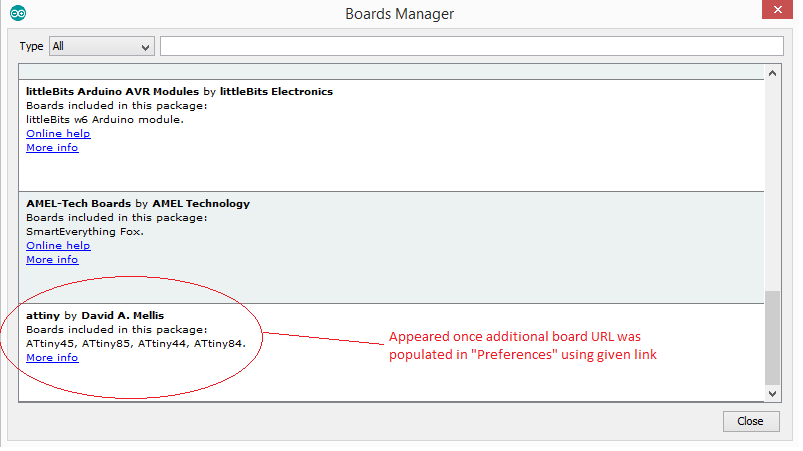Open More info link for AMEL-Tech Boards
803x451 pixels.
(x=52, y=260)
